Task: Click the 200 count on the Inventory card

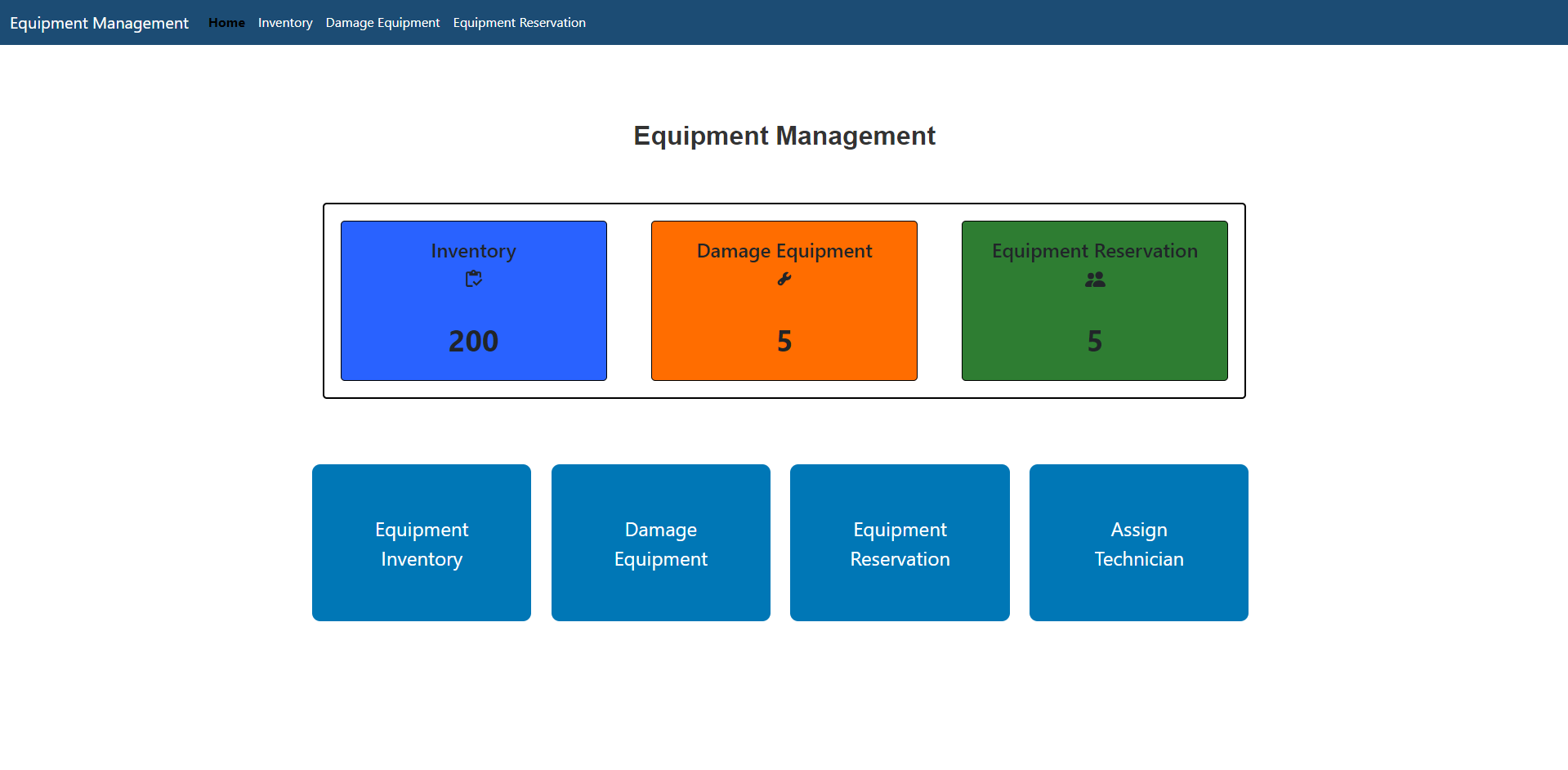Action: tap(473, 341)
